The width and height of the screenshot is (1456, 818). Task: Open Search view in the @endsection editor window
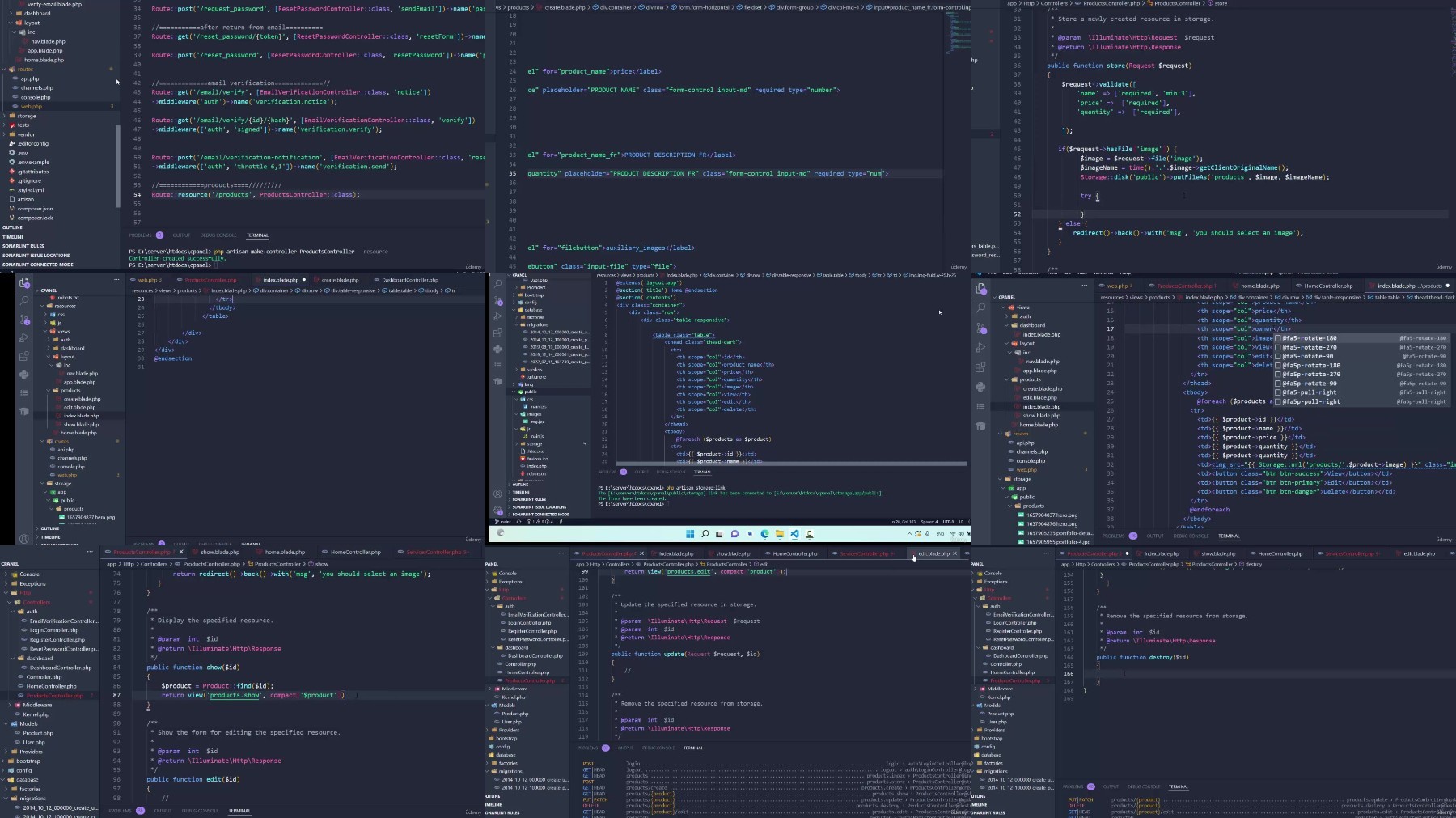24,301
